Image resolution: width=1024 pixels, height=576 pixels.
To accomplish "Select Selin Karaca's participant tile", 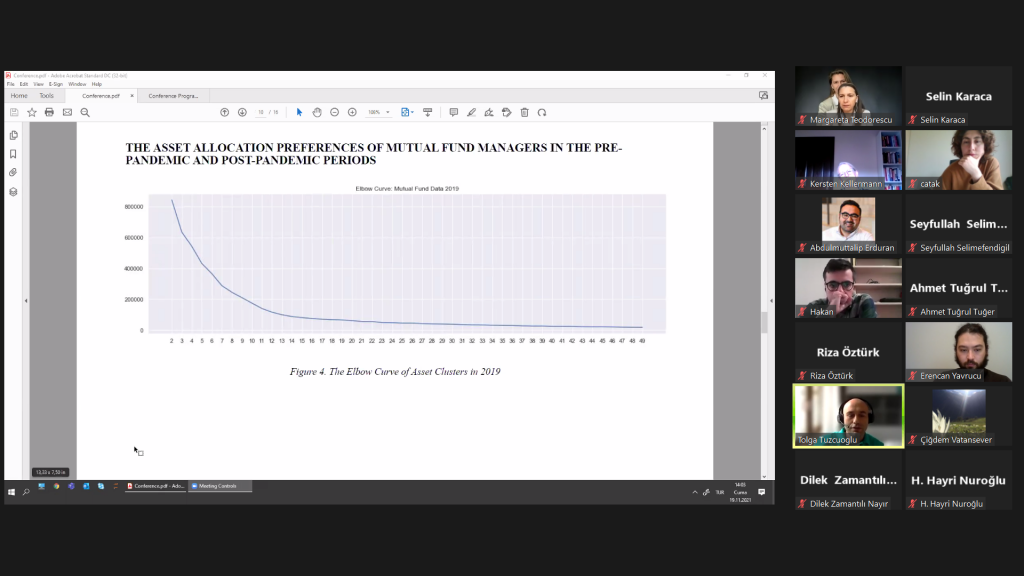I will (x=959, y=96).
